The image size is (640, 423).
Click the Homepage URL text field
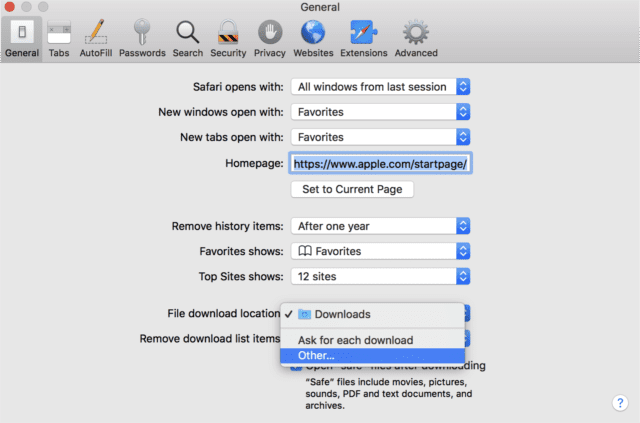coord(380,163)
